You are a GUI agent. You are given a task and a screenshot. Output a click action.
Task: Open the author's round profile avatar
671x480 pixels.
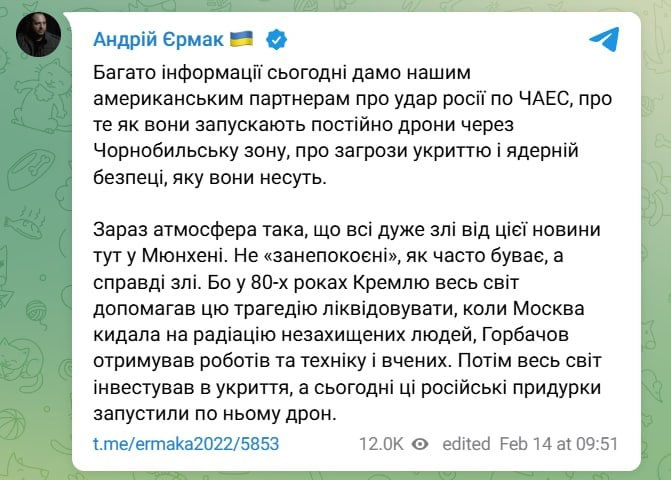point(39,35)
